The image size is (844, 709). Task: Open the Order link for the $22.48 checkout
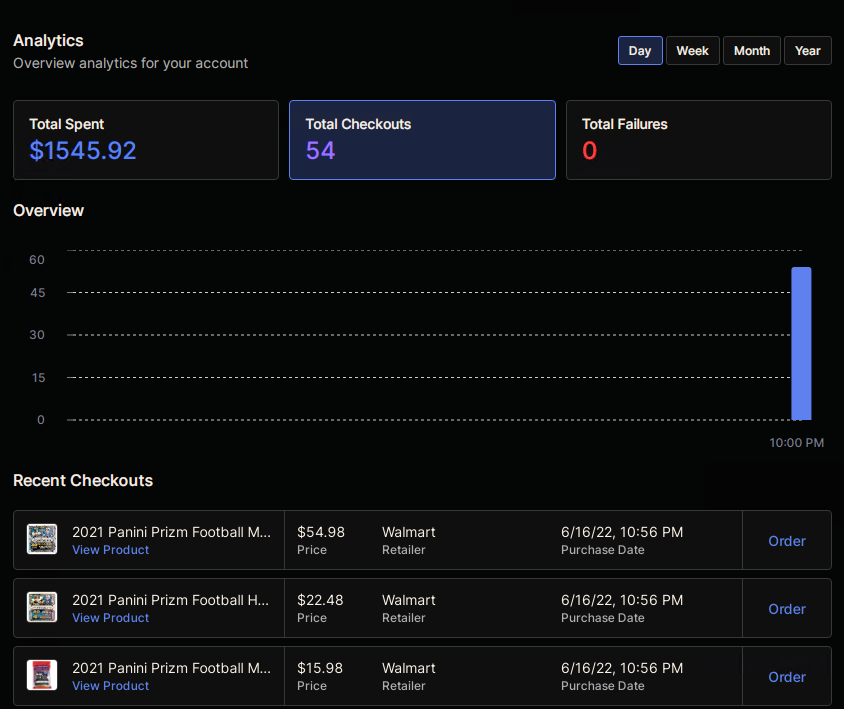point(786,608)
